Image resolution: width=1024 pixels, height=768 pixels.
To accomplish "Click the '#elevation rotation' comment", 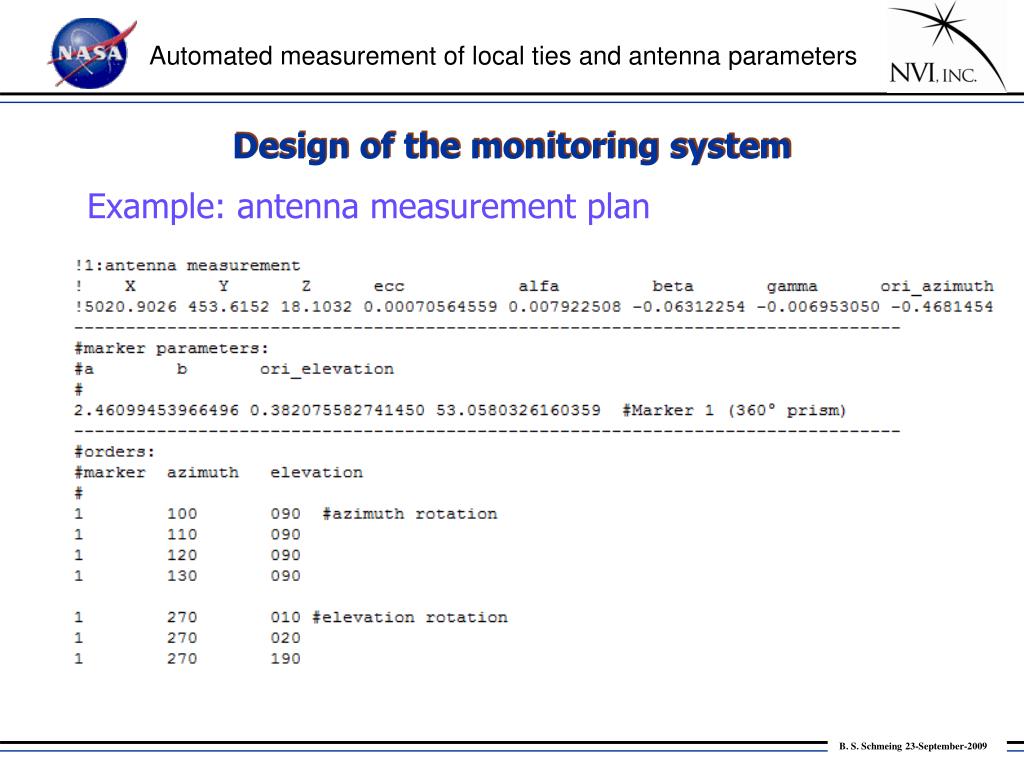I will click(x=409, y=618).
